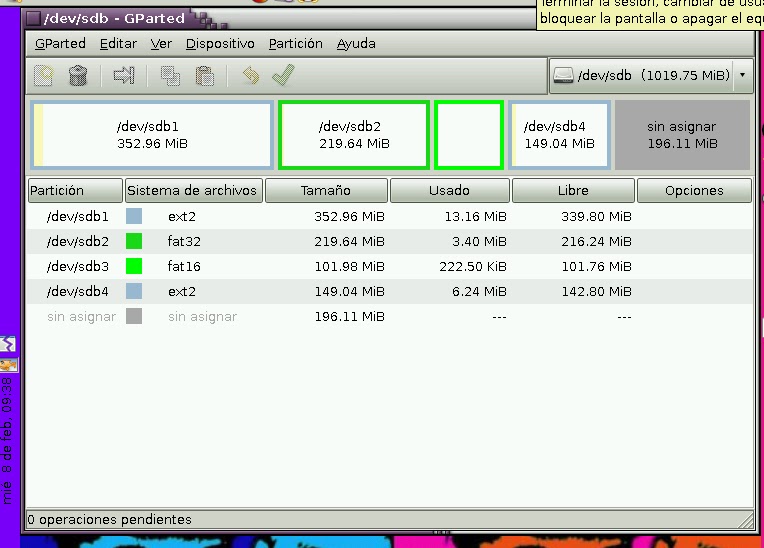Click the 222.50 KiB used value

pyautogui.click(x=473, y=266)
